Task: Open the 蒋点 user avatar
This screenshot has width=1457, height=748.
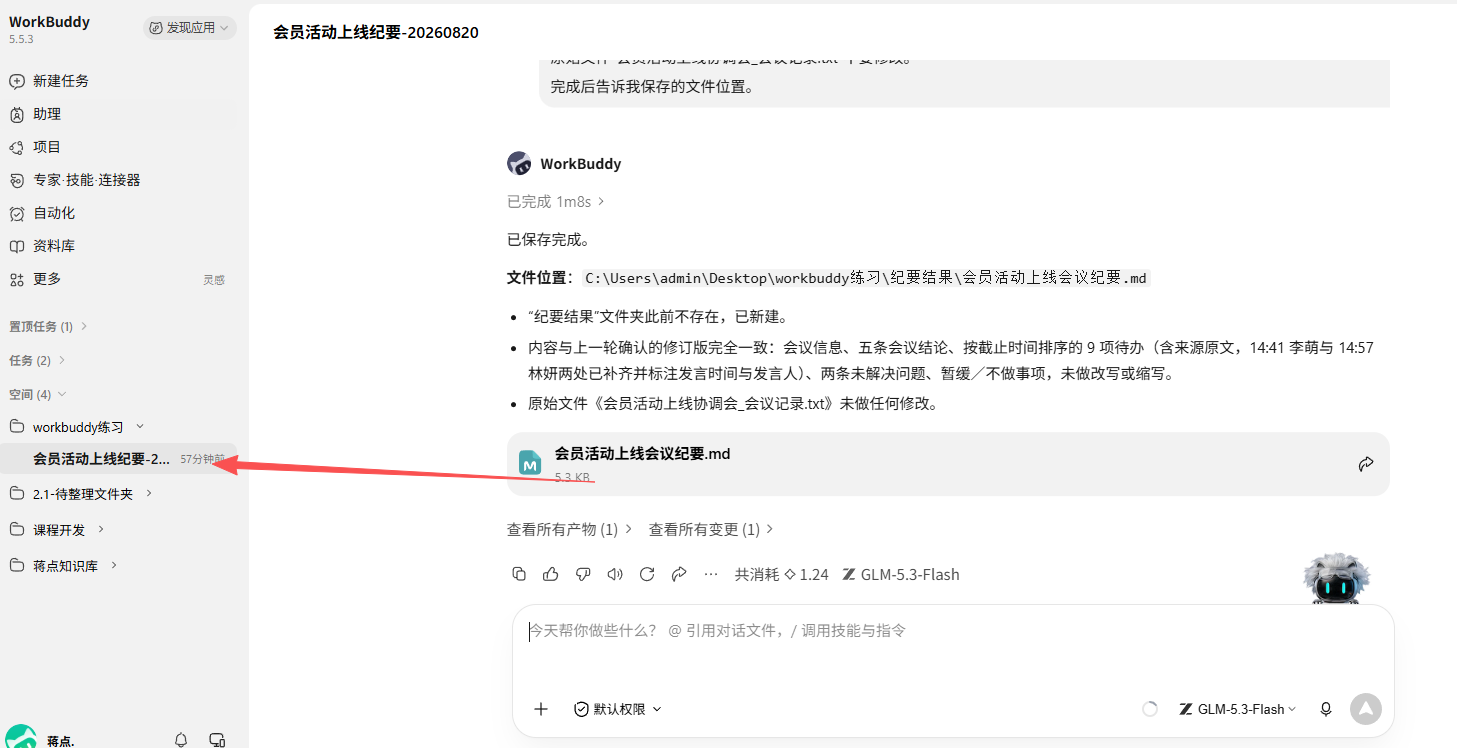Action: point(21,737)
